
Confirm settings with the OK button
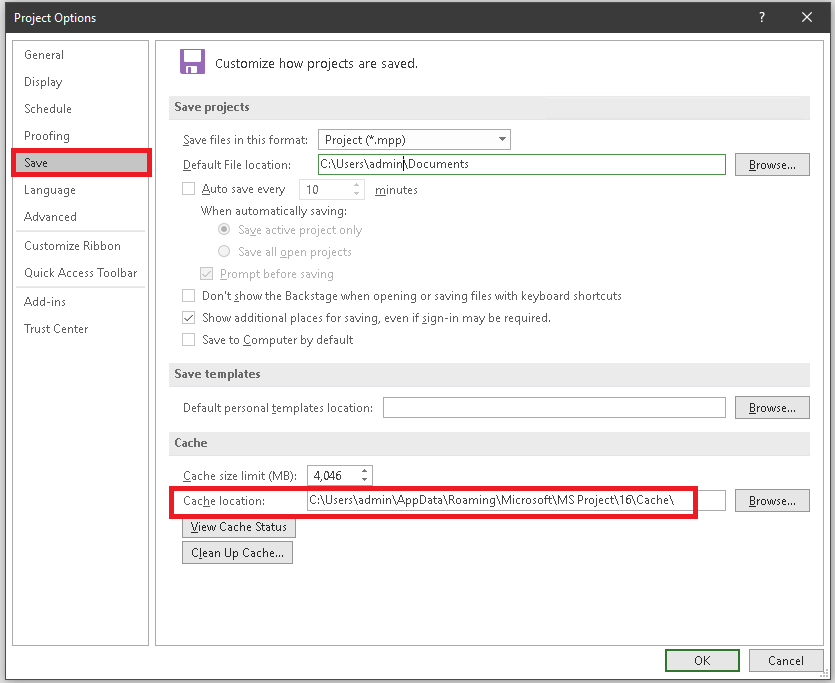[702, 660]
